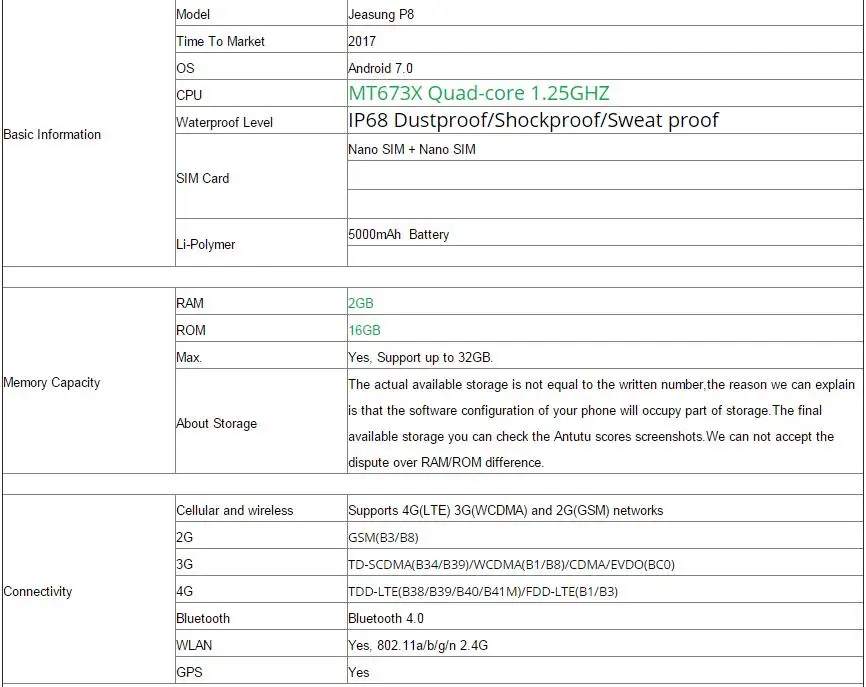Click the 'Connectivity' section heading
Viewport: 866px width, 687px height.
tap(38, 591)
